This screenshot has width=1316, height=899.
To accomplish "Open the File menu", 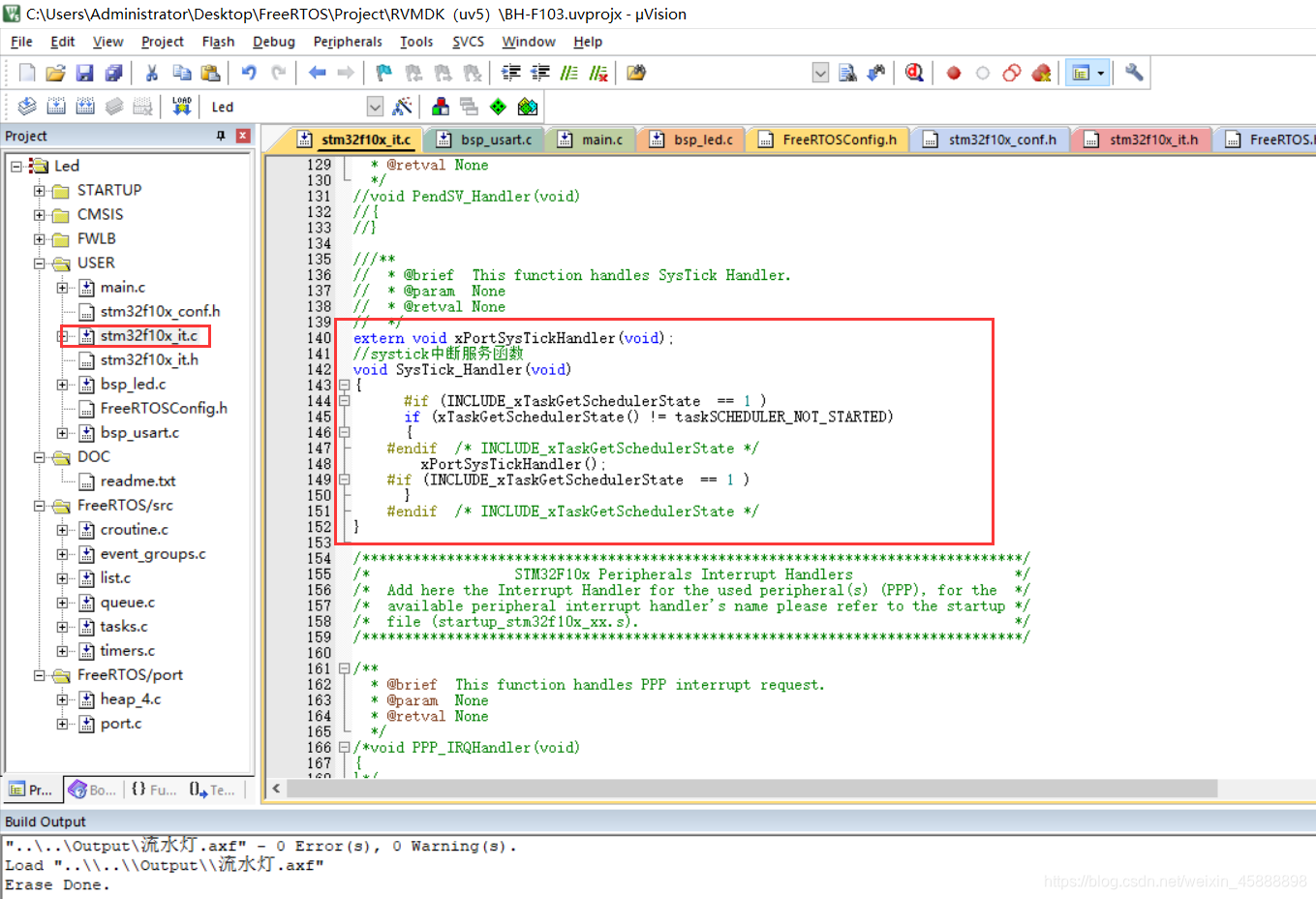I will 21,42.
